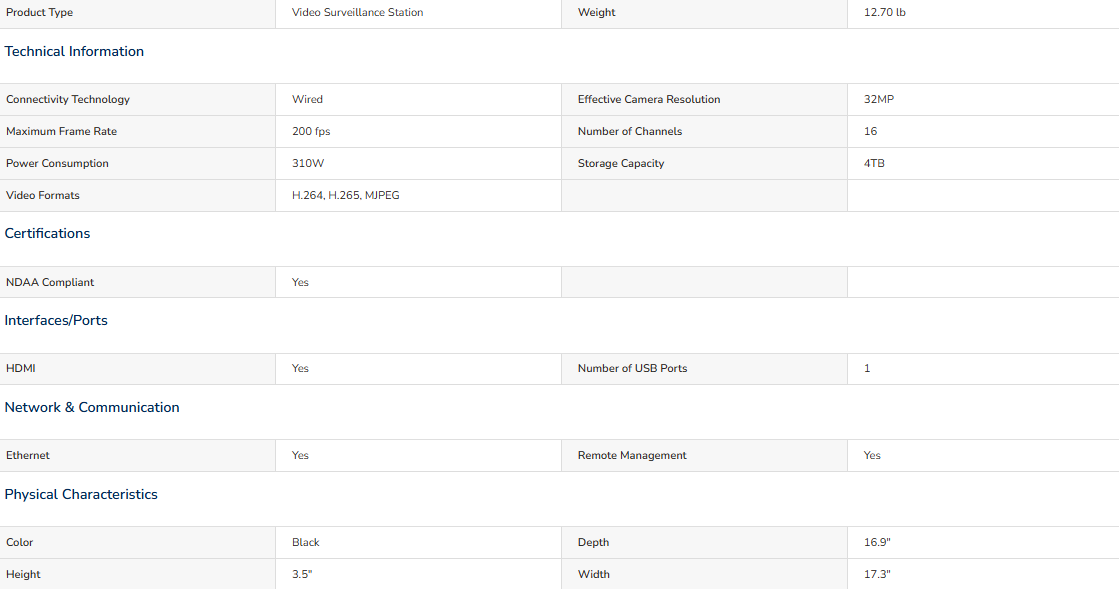This screenshot has height=589, width=1119.
Task: Click the 12.70 lb weight value
Action: pyautogui.click(x=884, y=12)
